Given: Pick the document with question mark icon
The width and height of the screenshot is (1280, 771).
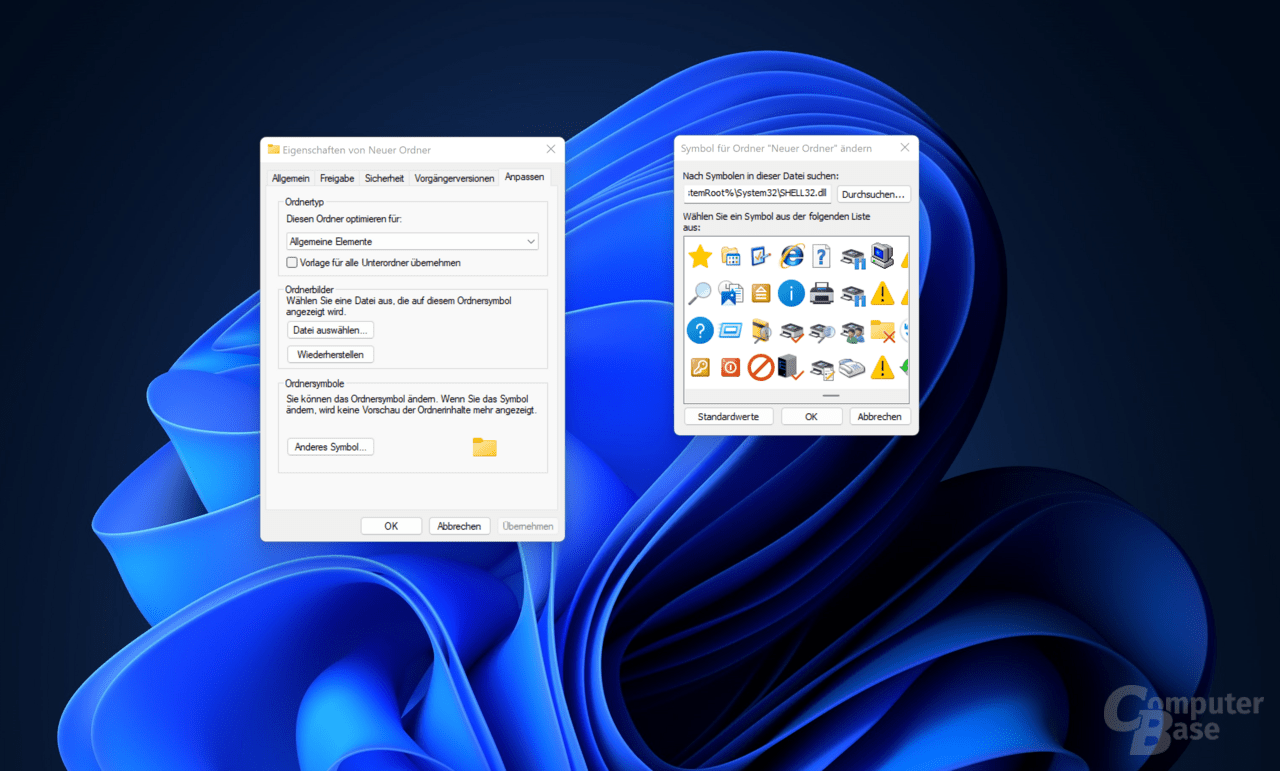Looking at the screenshot, I should click(x=821, y=257).
